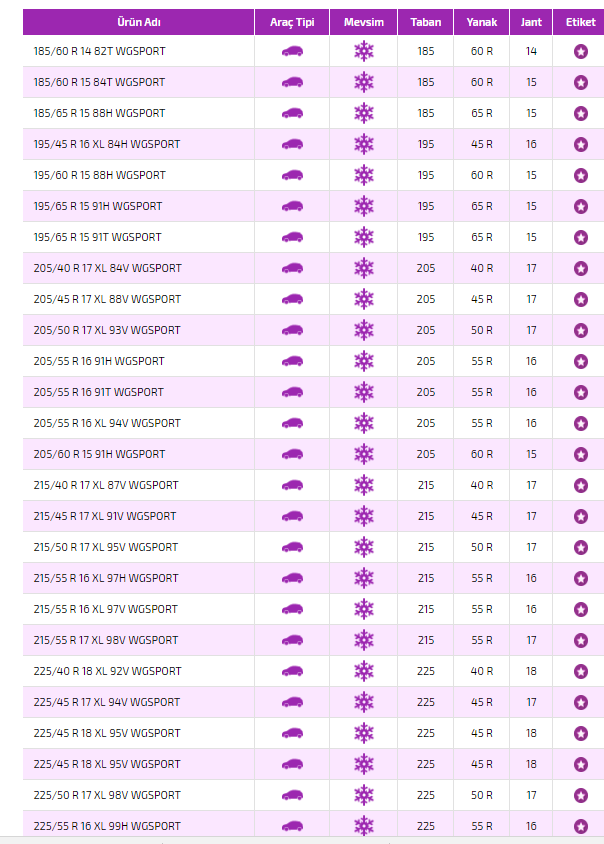Click the snowflake icon for 195/45 R 16 XL 84H
The width and height of the screenshot is (604, 844).
[363, 145]
